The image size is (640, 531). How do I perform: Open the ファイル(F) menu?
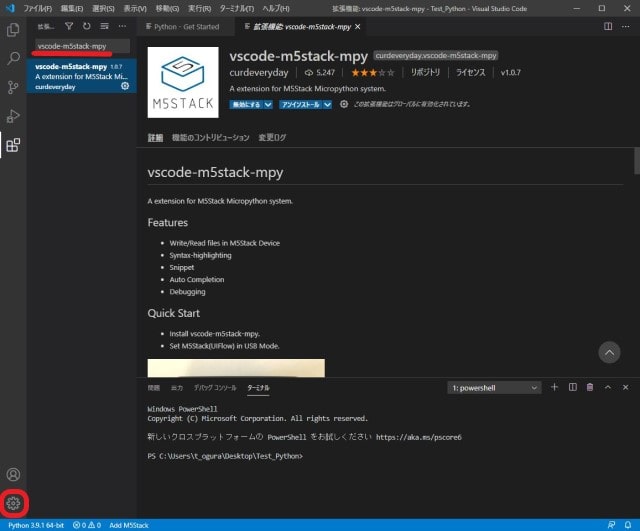coord(38,8)
